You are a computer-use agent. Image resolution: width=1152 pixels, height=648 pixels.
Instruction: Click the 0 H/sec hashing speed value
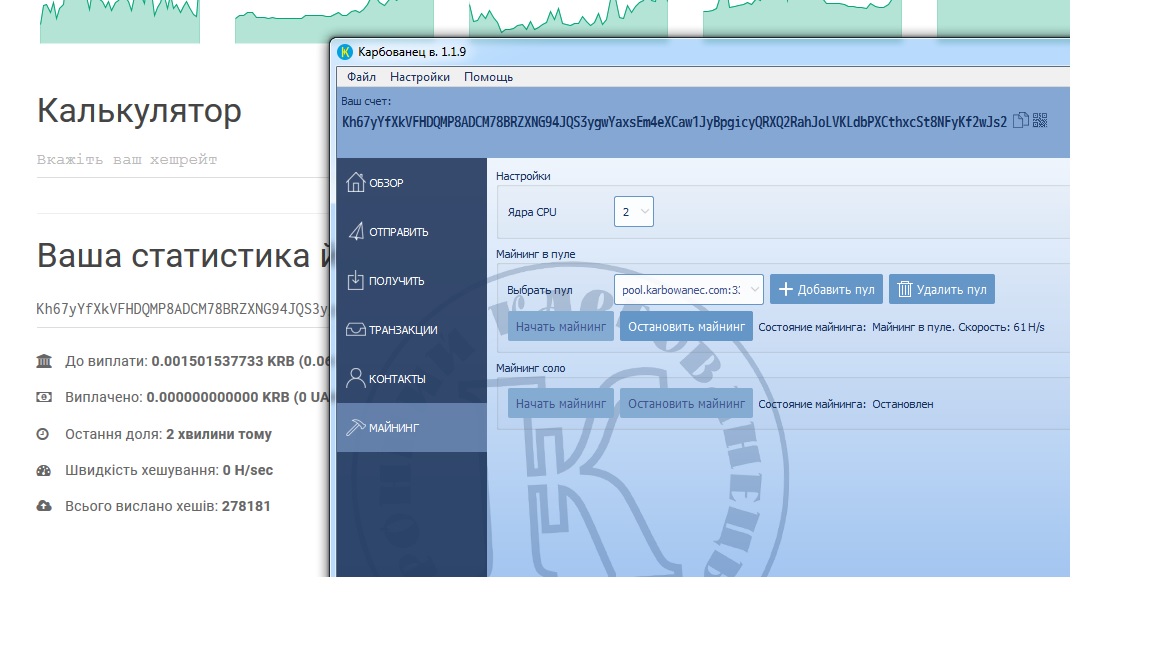(248, 470)
